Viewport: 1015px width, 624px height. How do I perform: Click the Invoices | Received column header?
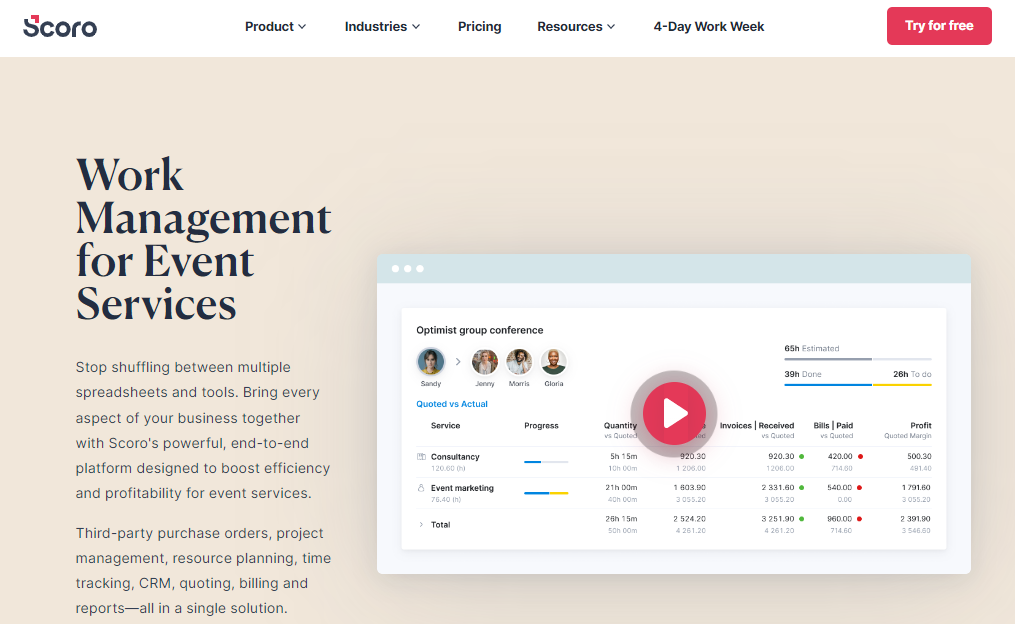click(757, 425)
